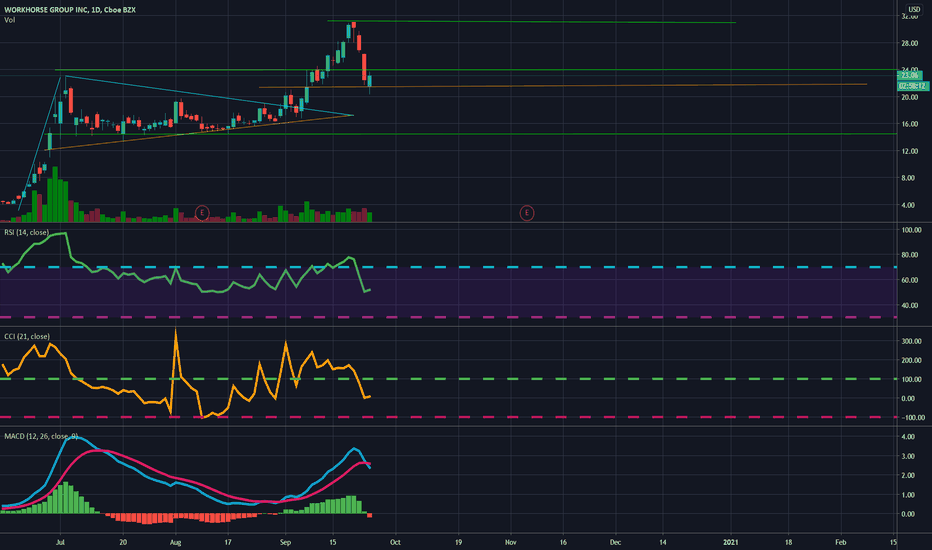The width and height of the screenshot is (932, 550).
Task: Click the countdown timer tag on price axis
Action: pyautogui.click(x=912, y=86)
